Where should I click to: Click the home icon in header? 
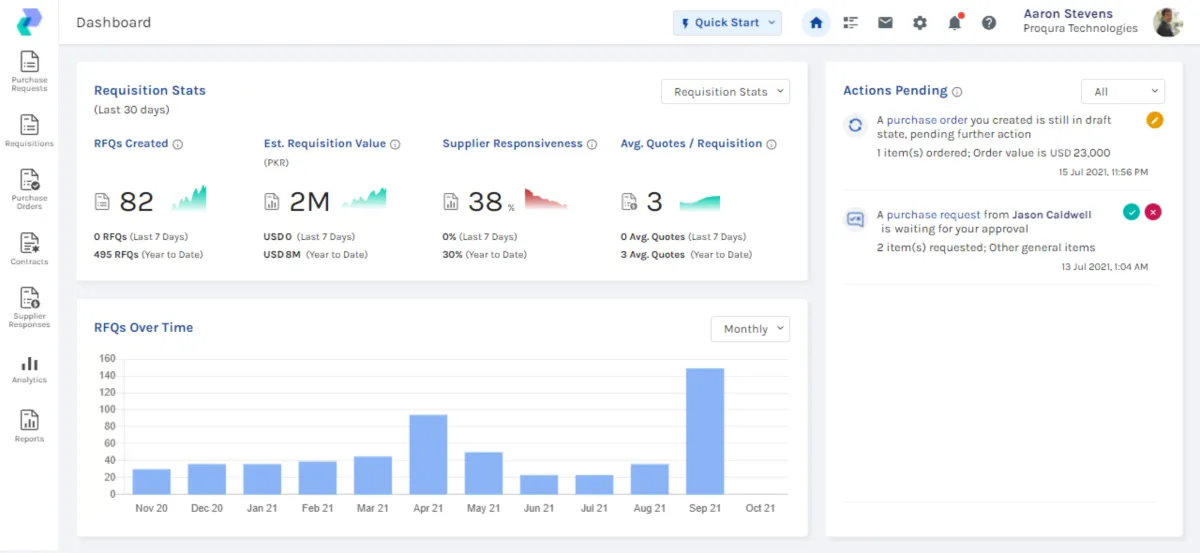[816, 23]
